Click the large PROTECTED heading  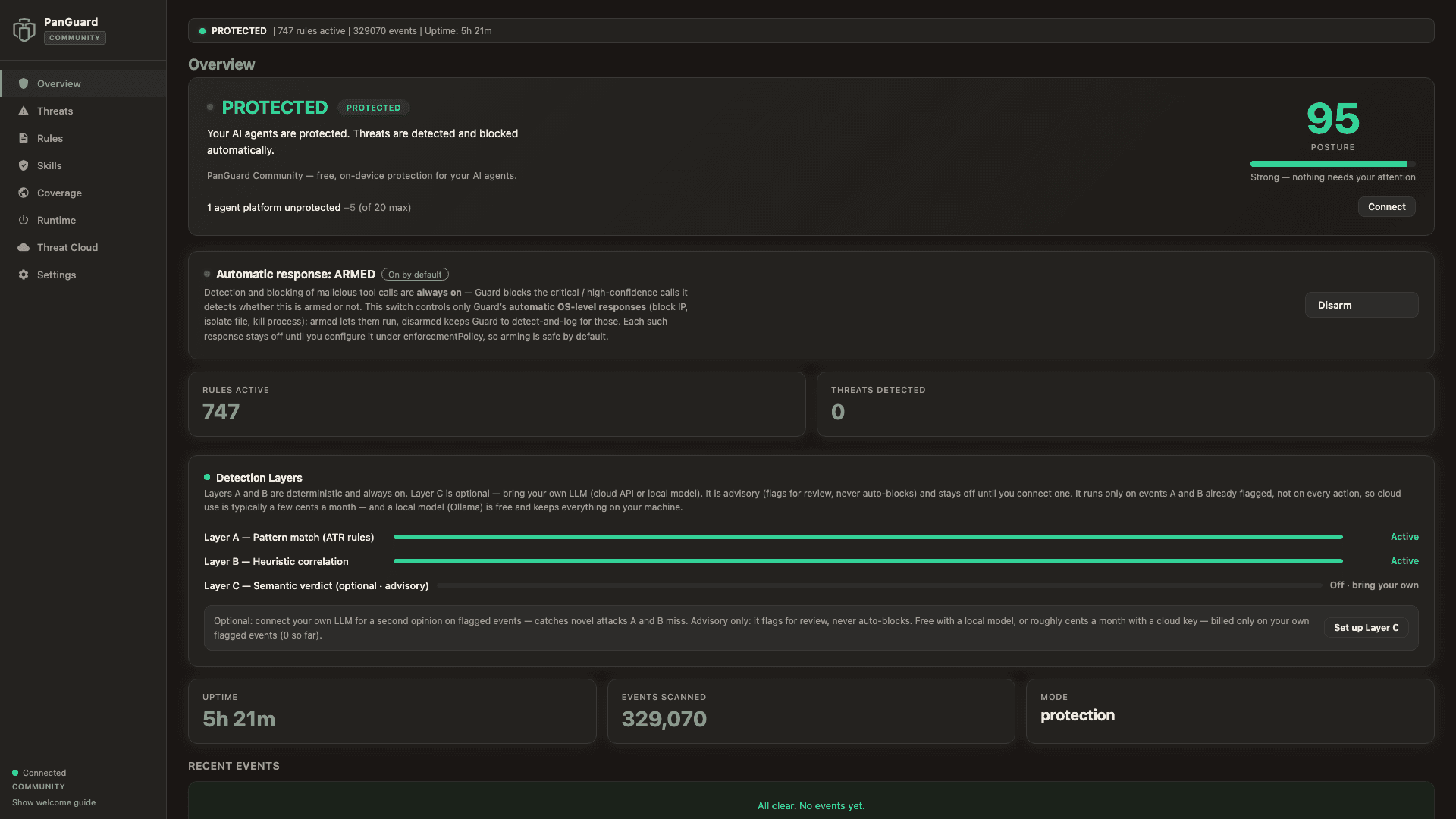tap(275, 108)
